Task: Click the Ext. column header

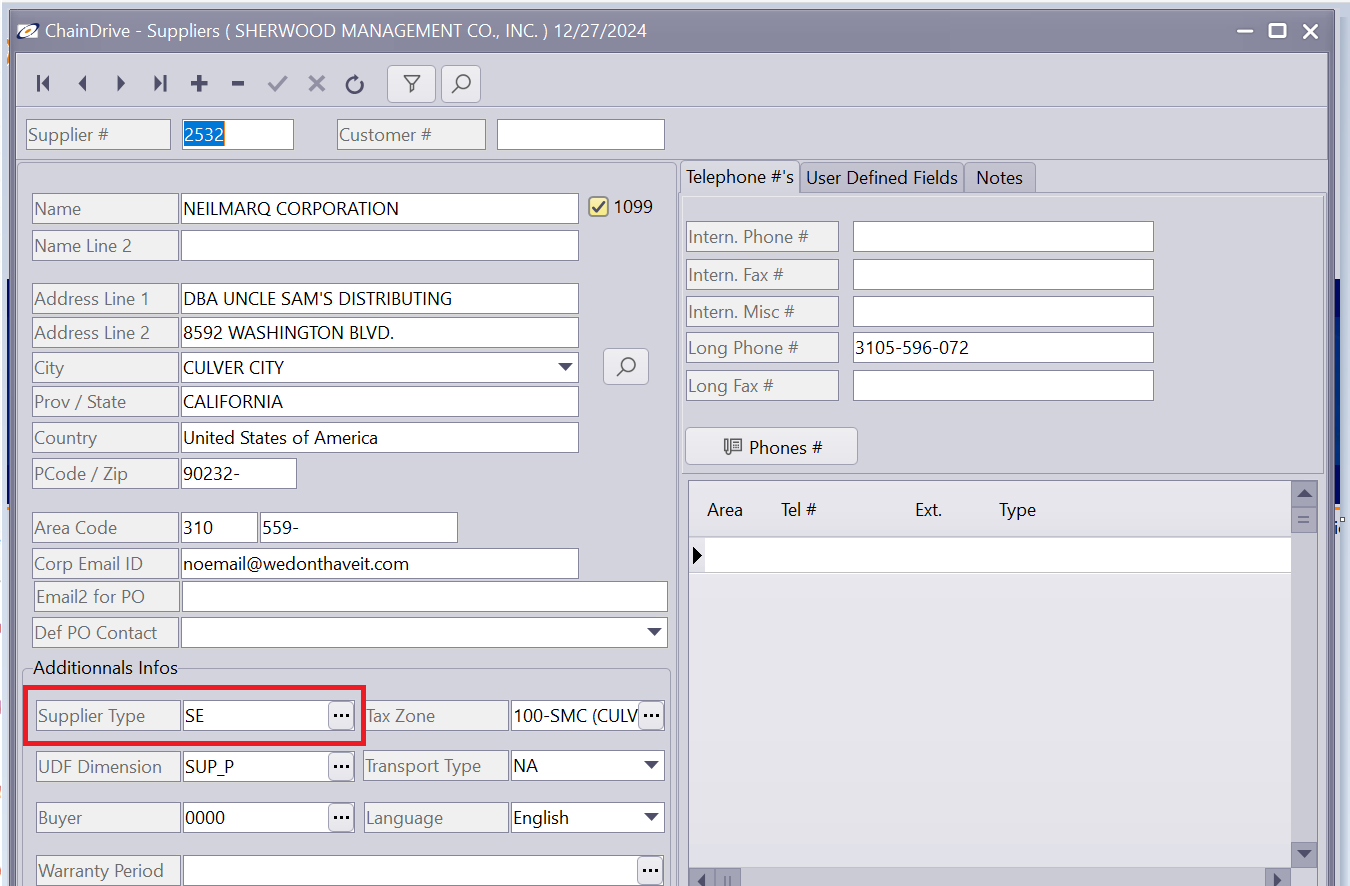Action: (928, 510)
